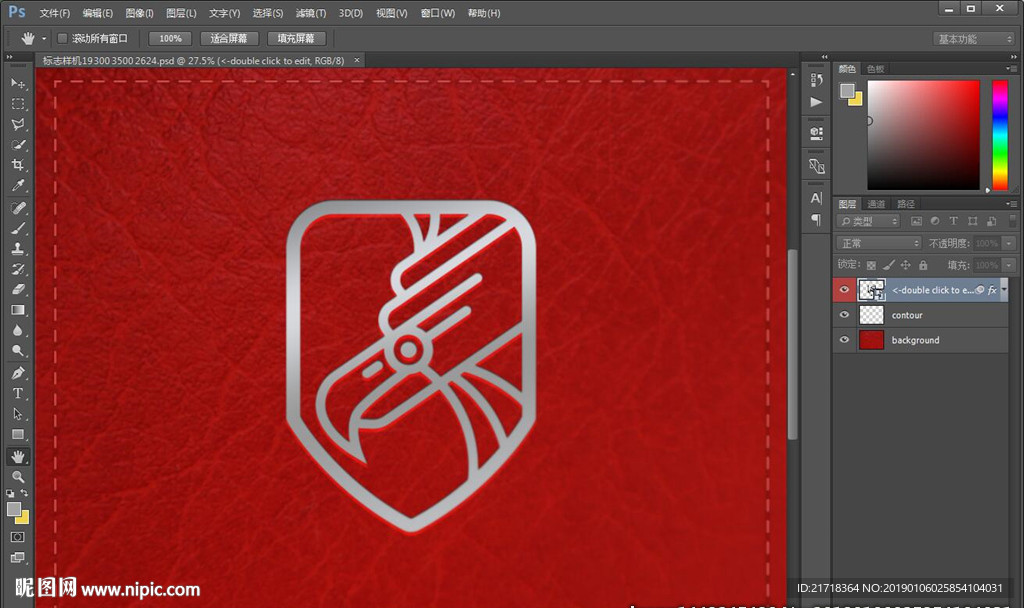Viewport: 1024px width, 608px height.
Task: Open the Character panel icon
Action: point(816,198)
